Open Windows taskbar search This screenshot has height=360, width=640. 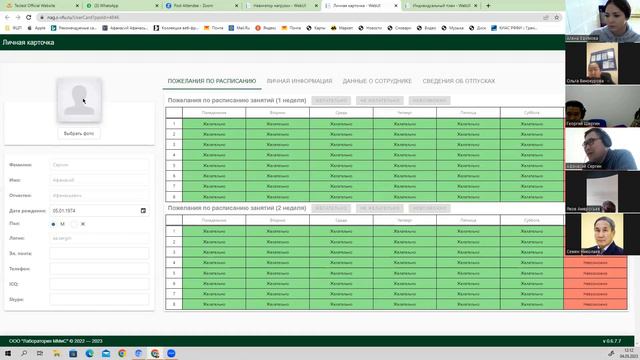click(24, 353)
